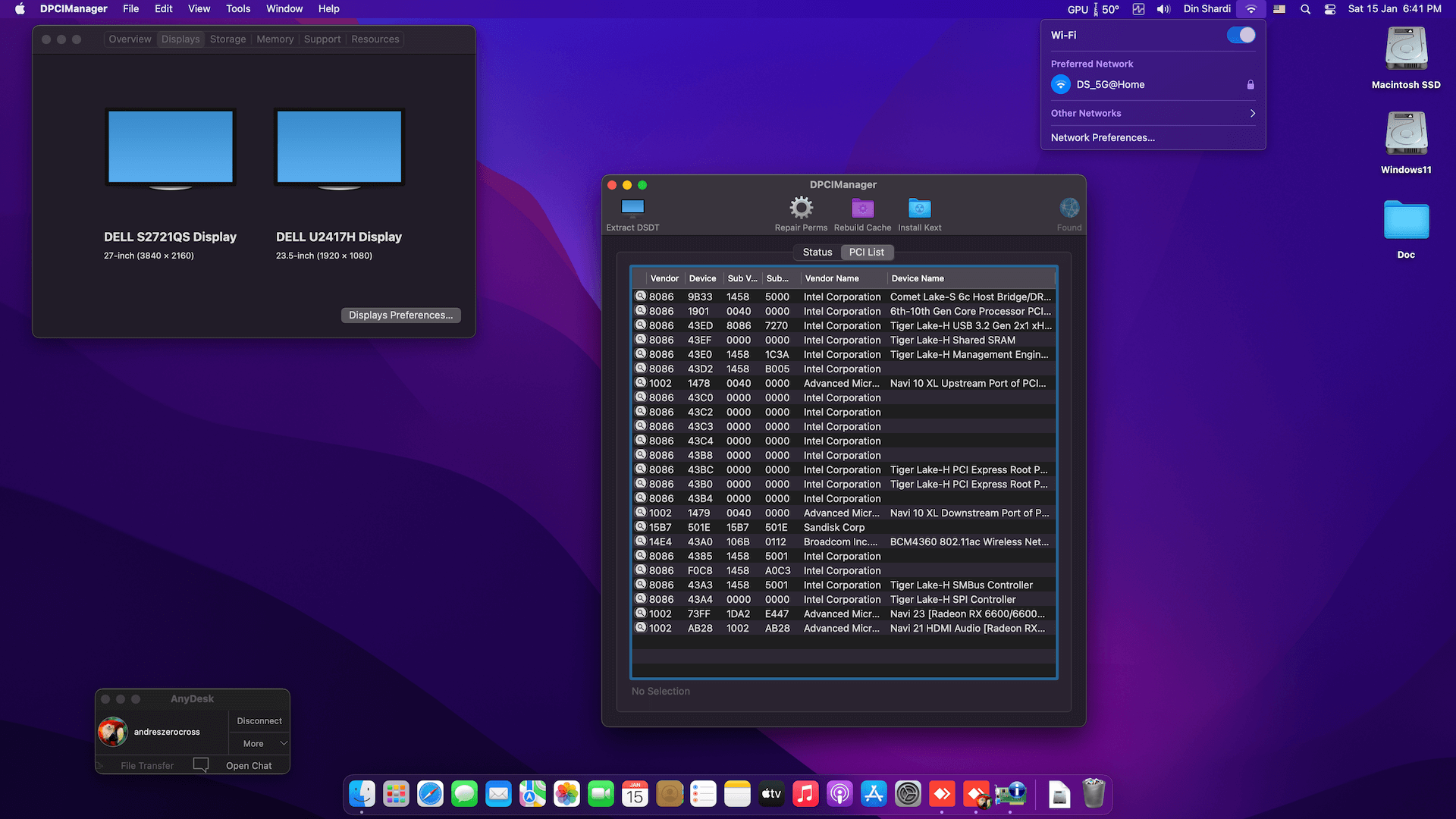Open System Preferences from the Dock
Screen dimensions: 1456x819
[907, 794]
